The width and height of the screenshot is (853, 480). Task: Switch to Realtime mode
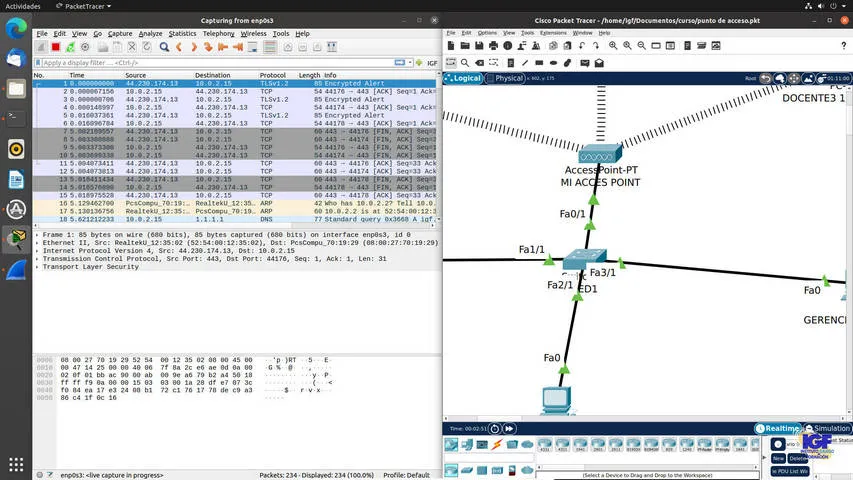point(778,428)
